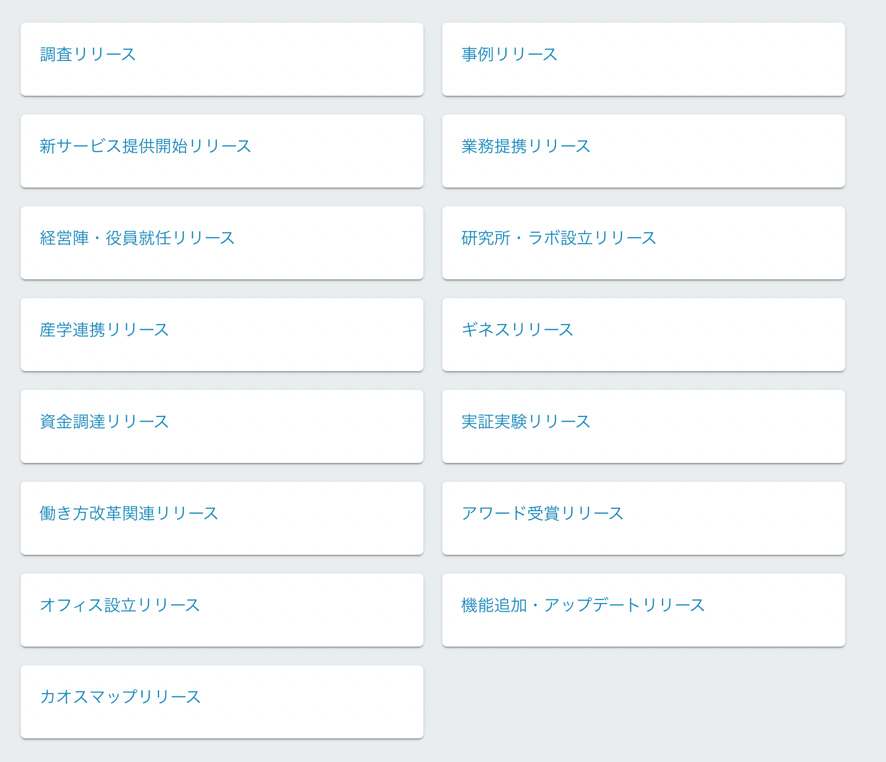The height and width of the screenshot is (762, 886).
Task: Click the 調査リリース card
Action: [x=222, y=59]
